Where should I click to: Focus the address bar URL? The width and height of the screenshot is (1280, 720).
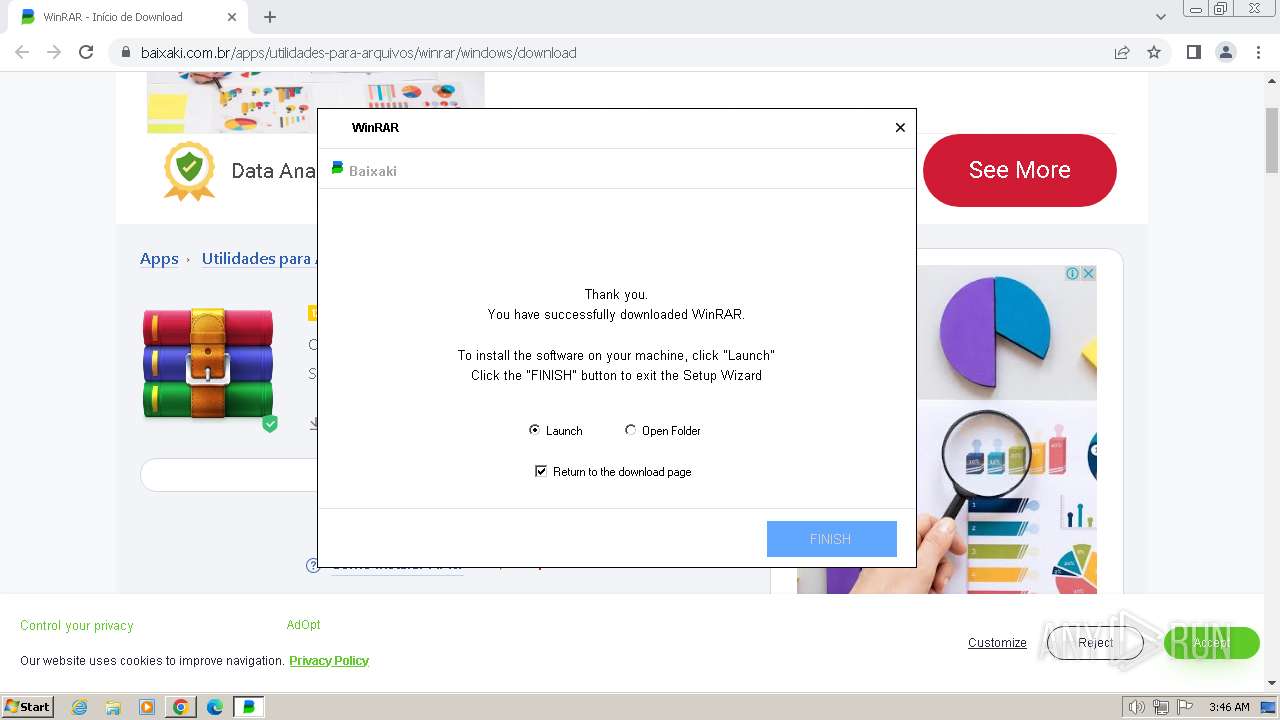359,52
